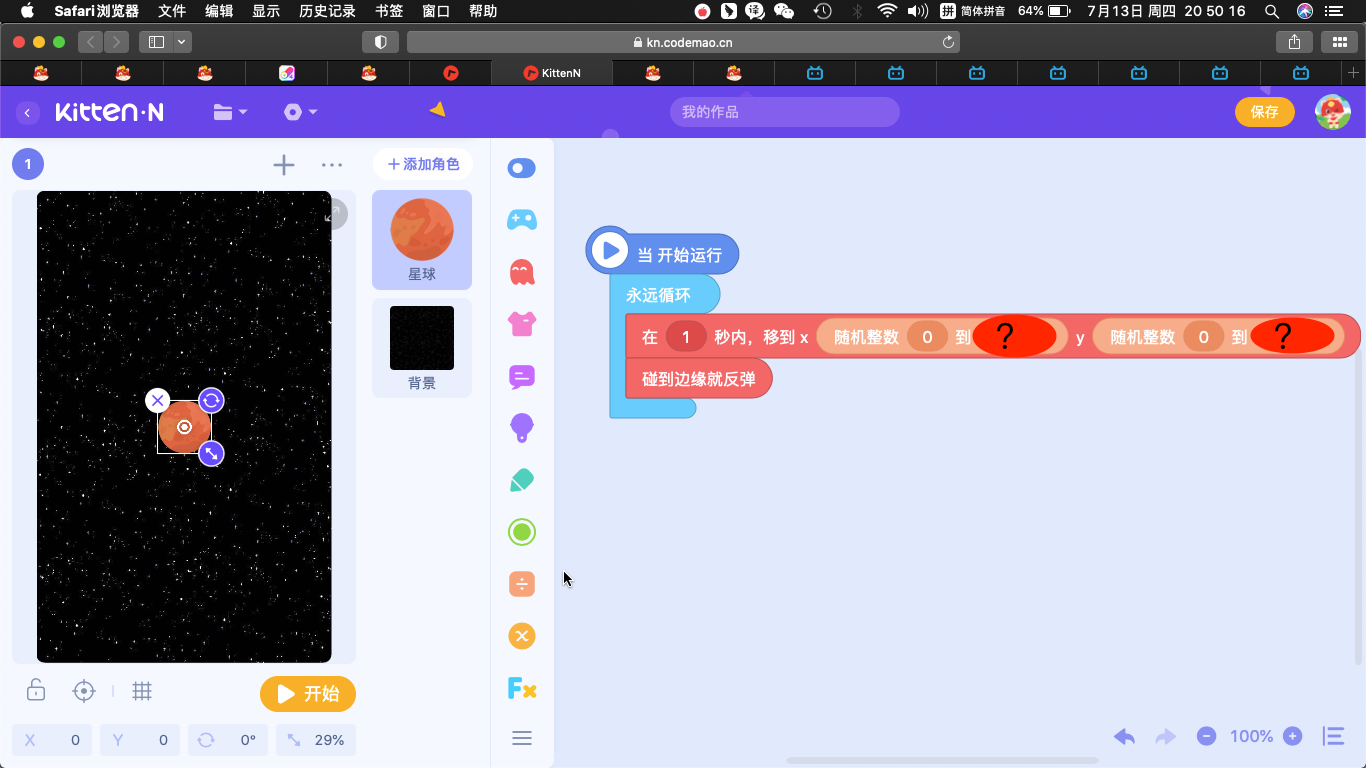This screenshot has height=768, width=1366.
Task: Open the light bulb sensing category
Action: 522,428
